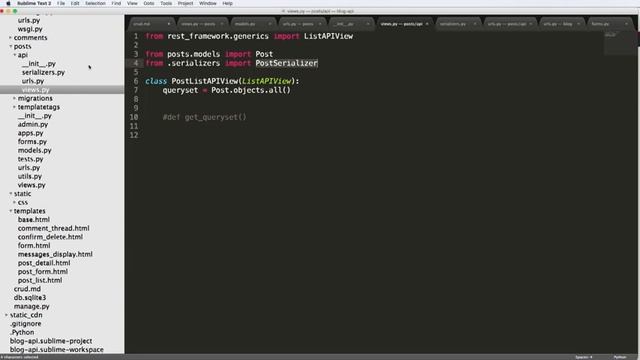Open the Apple menu
This screenshot has width=640, height=360.
tap(8, 3)
